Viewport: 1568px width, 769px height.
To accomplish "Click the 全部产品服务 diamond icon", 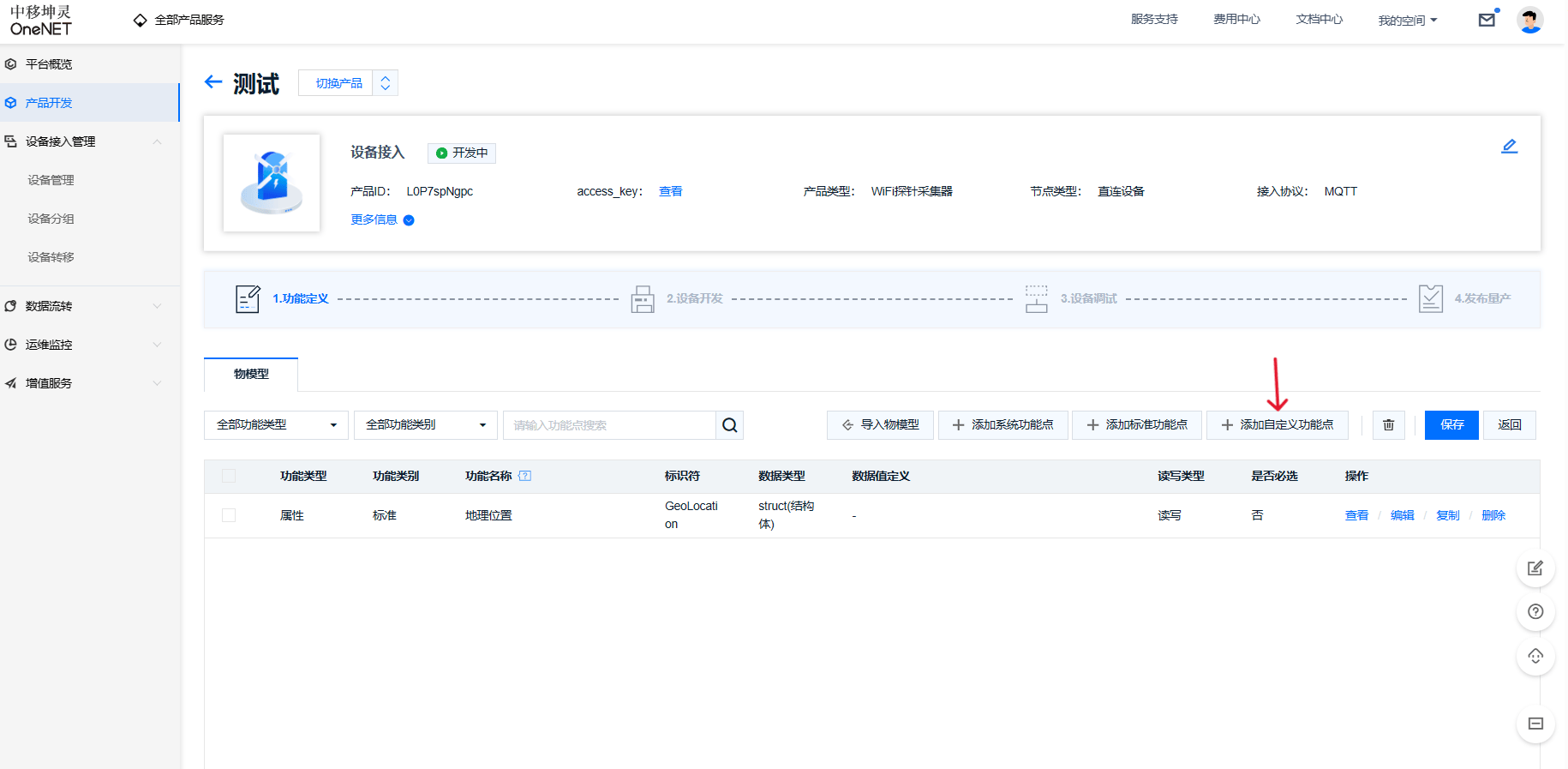I will pos(141,20).
